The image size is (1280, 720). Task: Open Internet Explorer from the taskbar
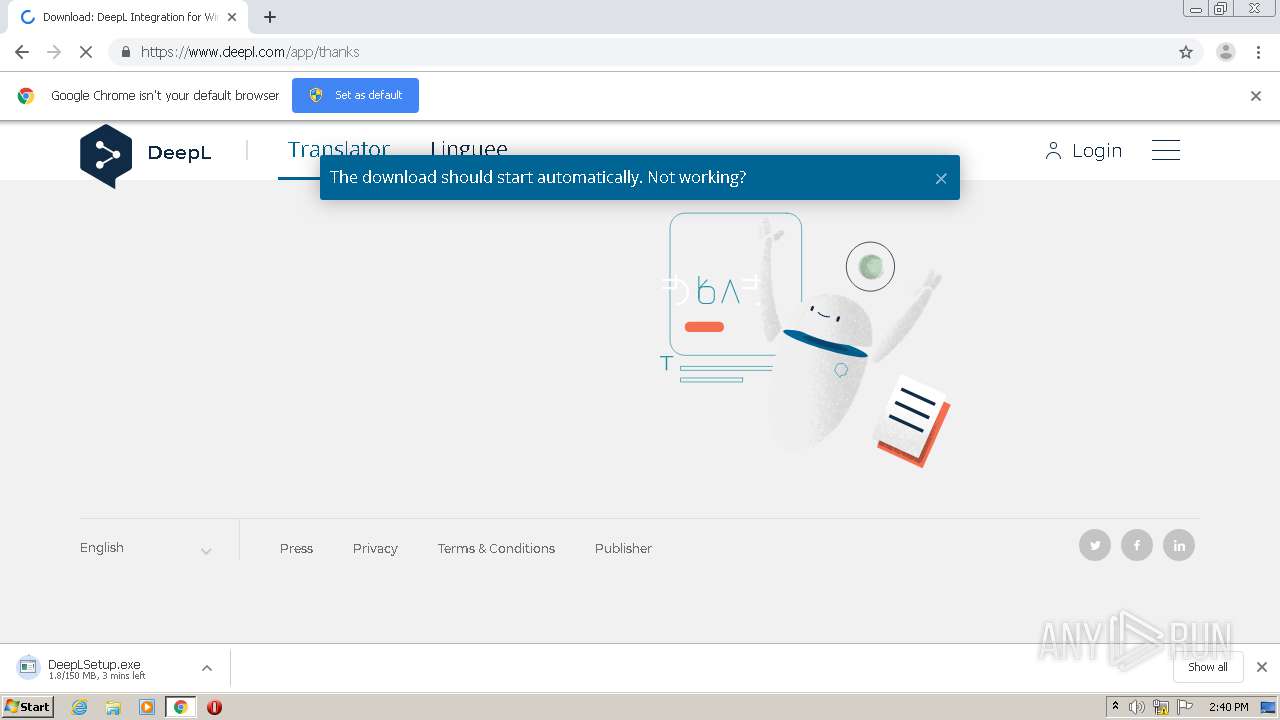coord(80,707)
